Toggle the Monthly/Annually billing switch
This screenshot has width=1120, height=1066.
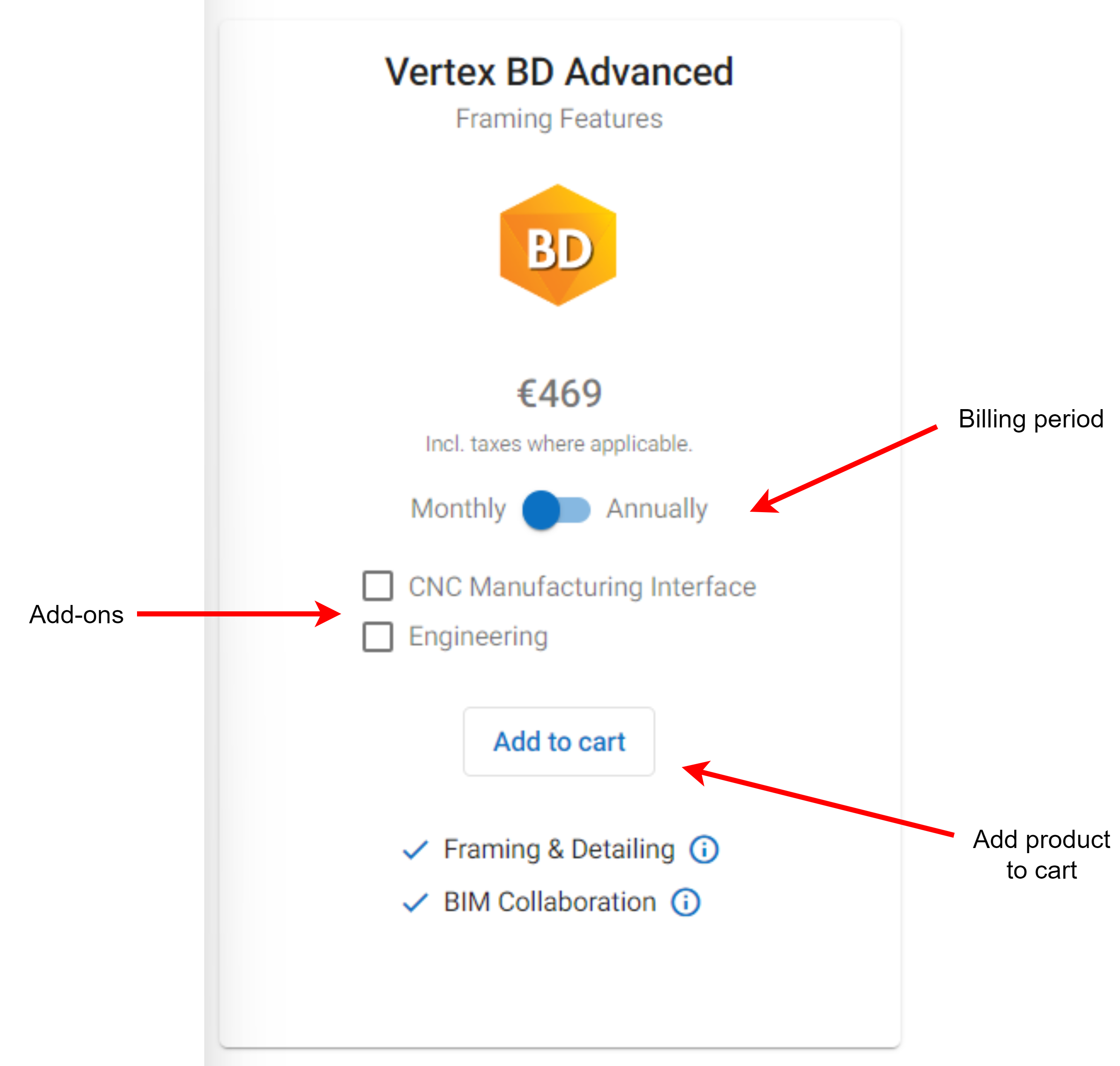[556, 509]
